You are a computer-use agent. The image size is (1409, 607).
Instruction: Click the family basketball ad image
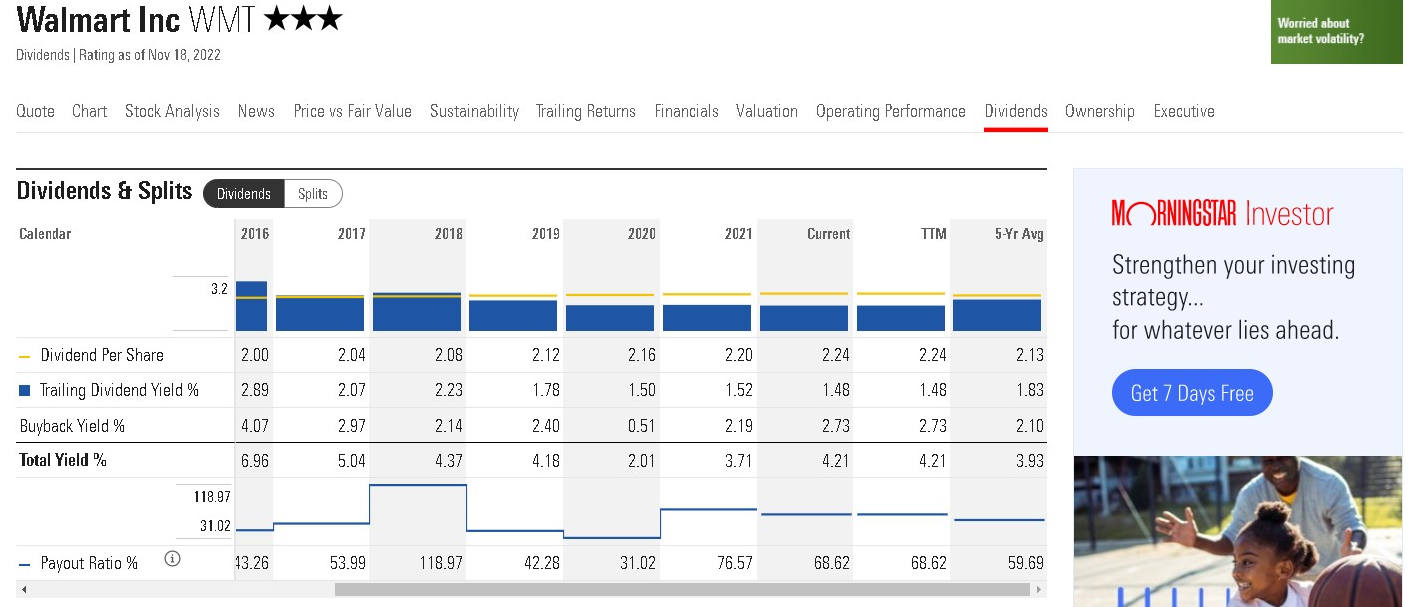pos(1238,530)
